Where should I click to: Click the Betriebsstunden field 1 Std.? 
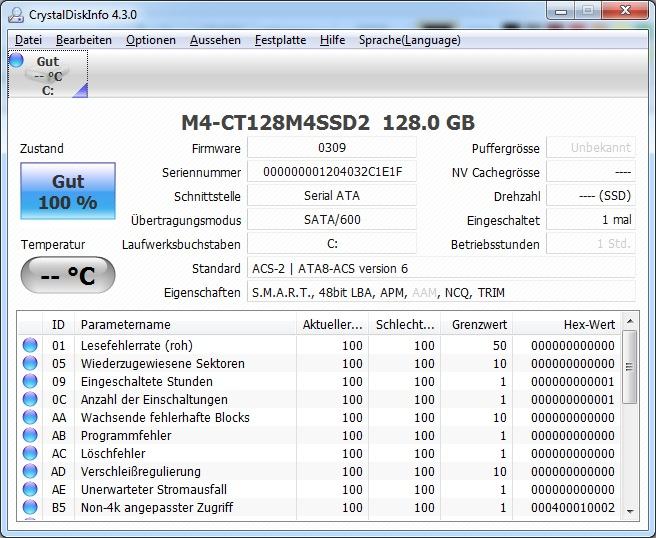pos(591,243)
